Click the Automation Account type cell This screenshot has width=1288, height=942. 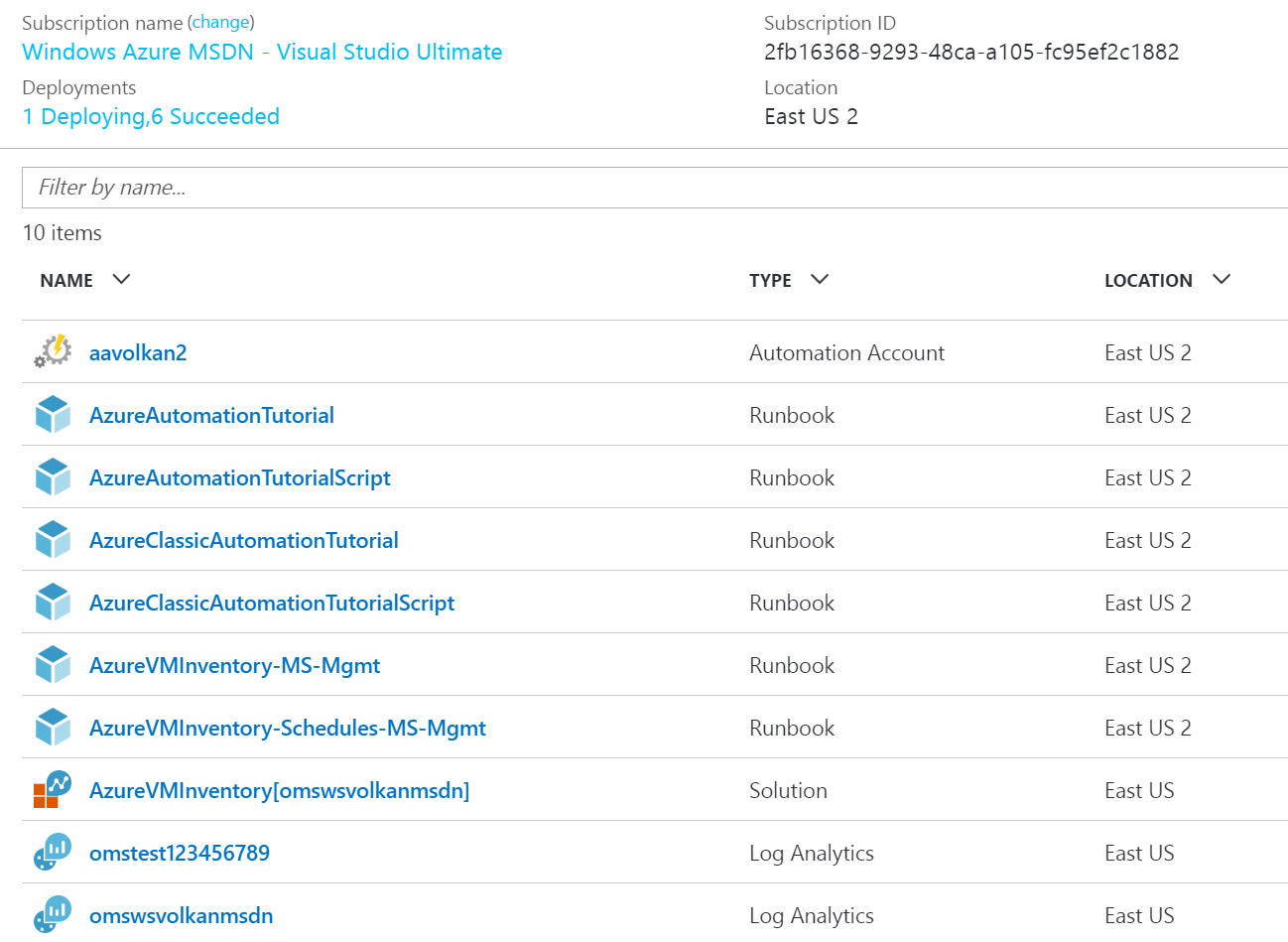(x=846, y=352)
